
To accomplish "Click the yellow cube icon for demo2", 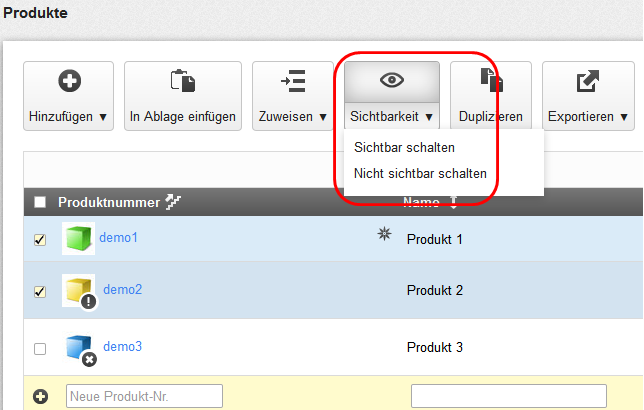I will (x=77, y=290).
